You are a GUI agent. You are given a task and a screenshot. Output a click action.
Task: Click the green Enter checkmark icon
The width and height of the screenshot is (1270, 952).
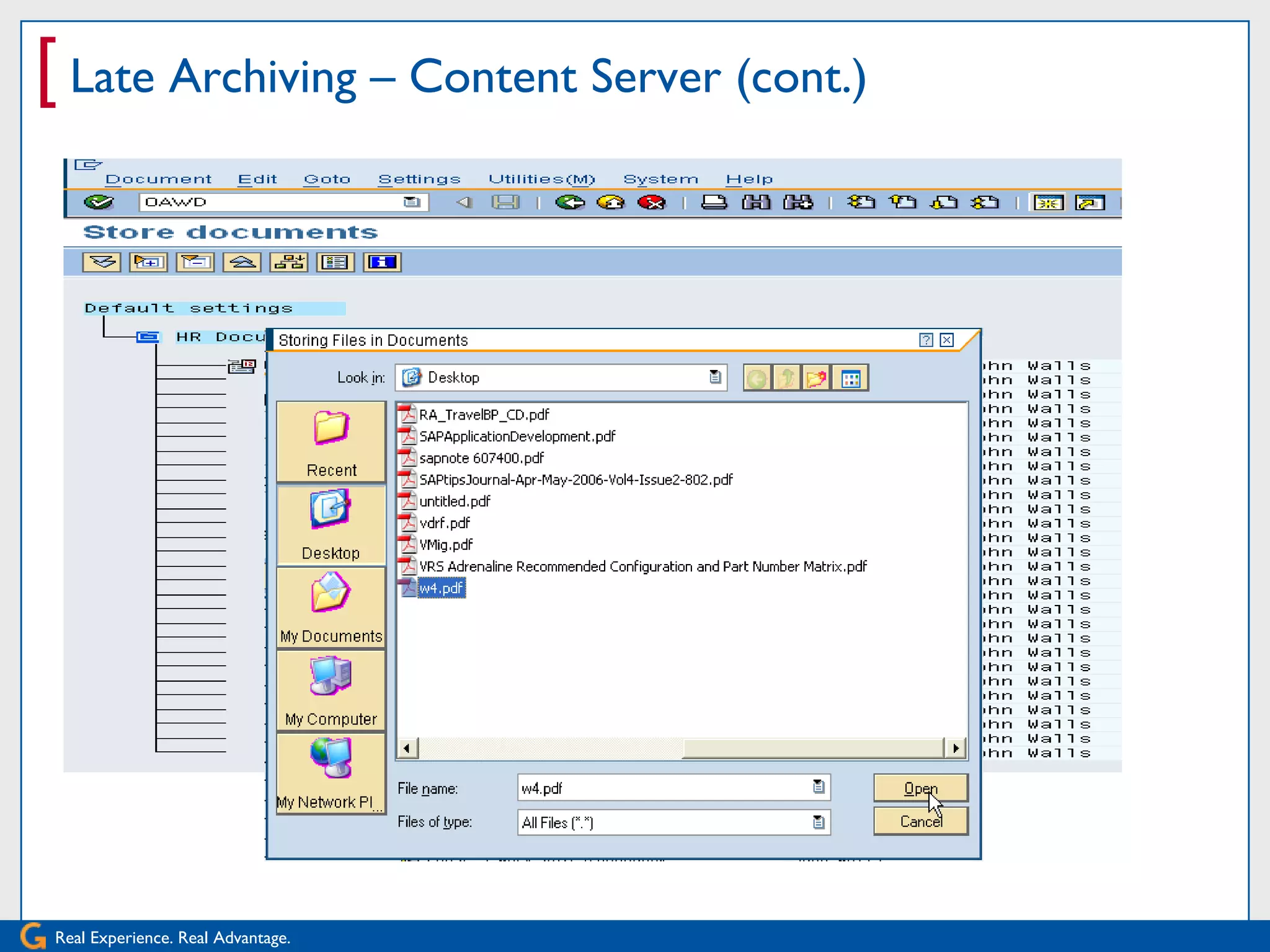click(x=99, y=202)
